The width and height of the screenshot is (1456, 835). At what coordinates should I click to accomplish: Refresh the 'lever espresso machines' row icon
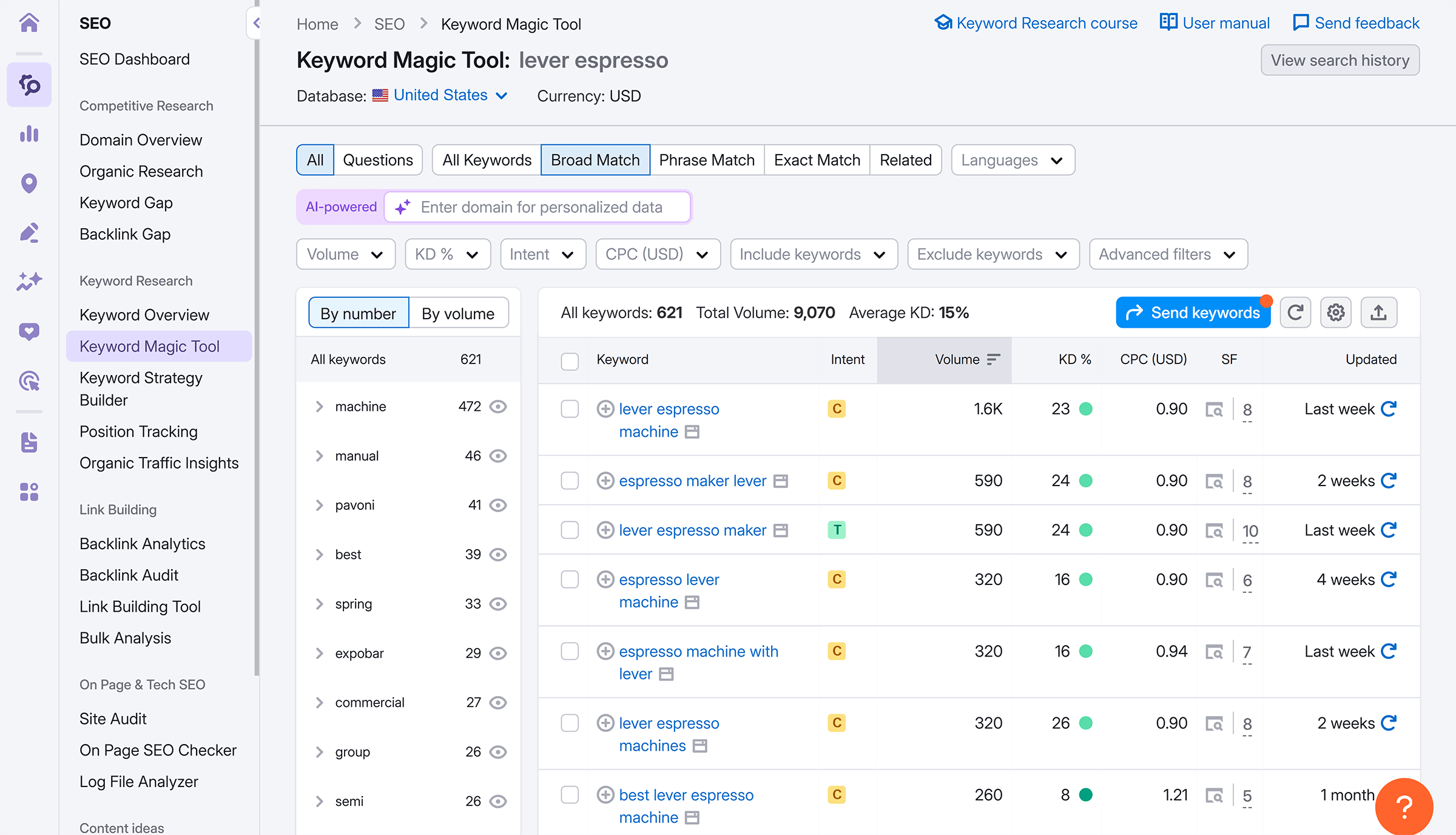point(1389,723)
